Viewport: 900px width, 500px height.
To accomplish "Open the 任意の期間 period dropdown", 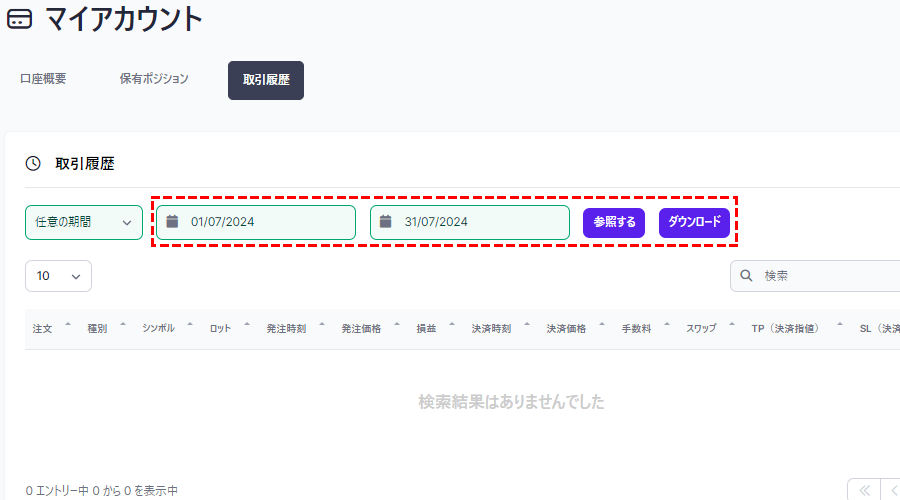I will click(x=84, y=222).
